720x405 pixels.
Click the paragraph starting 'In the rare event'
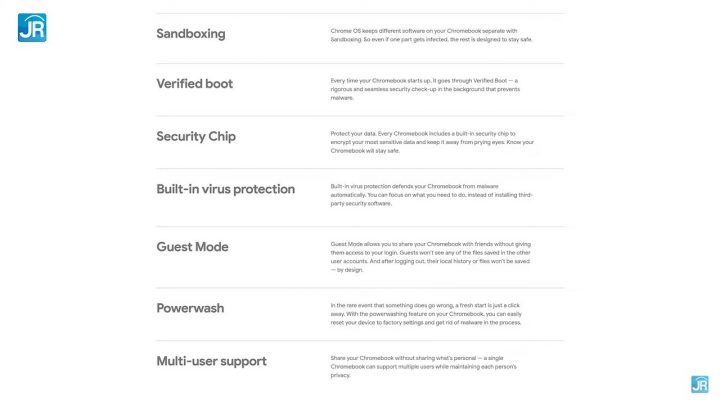(432, 314)
